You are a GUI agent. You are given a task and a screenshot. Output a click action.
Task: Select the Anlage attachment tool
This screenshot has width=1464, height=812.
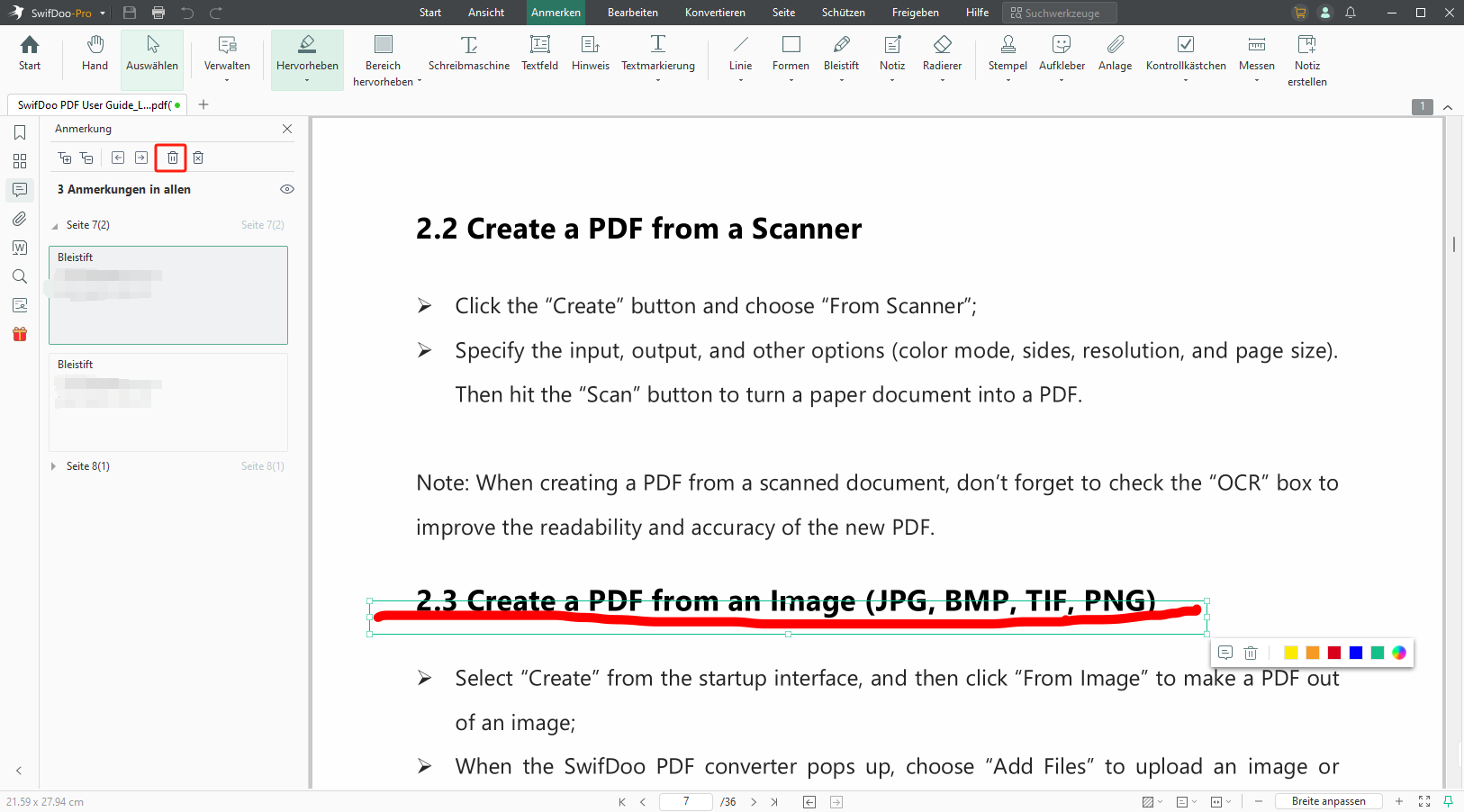coord(1115,54)
